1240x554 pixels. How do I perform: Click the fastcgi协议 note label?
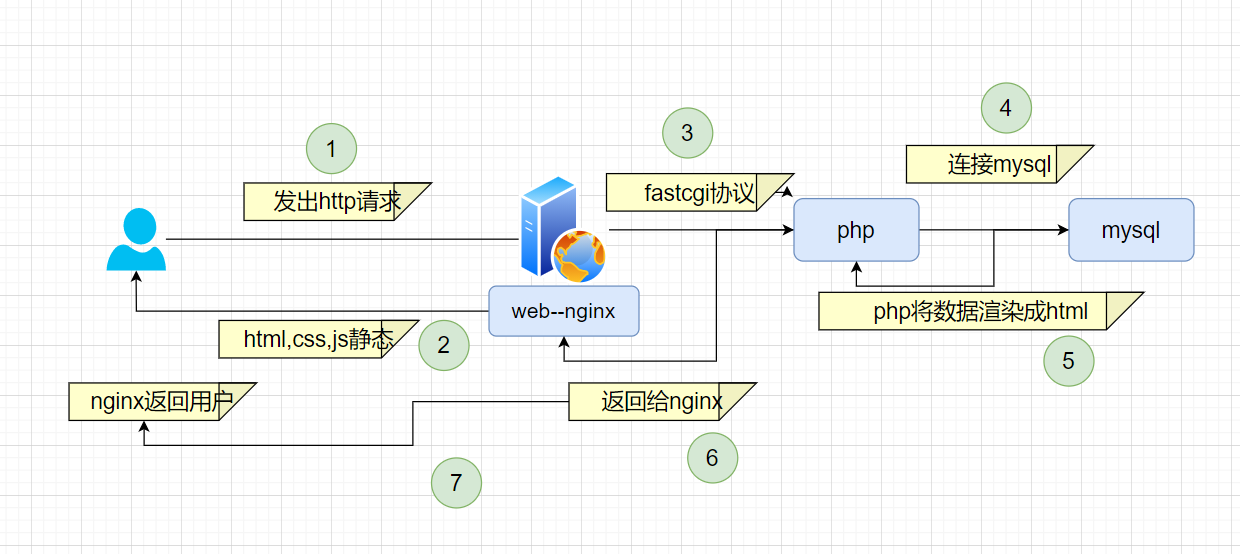(x=698, y=192)
